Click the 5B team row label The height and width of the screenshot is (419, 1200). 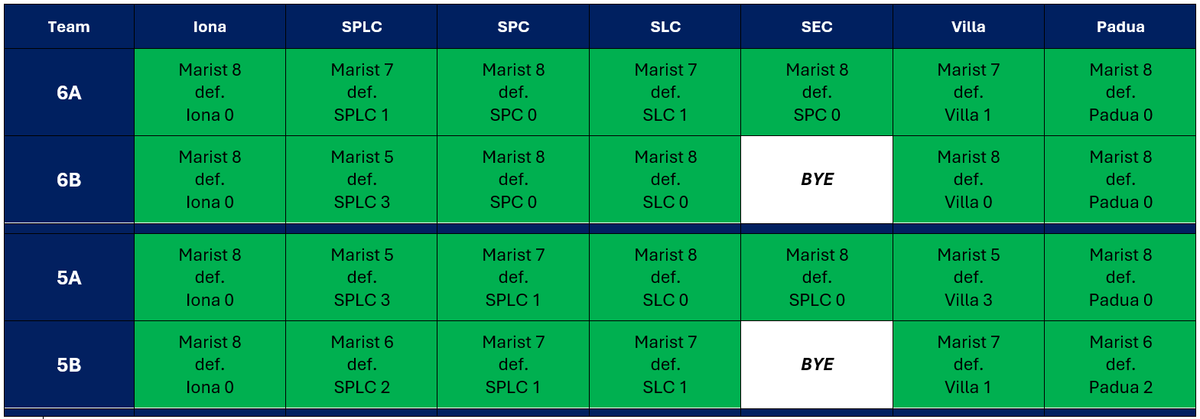[x=68, y=364]
